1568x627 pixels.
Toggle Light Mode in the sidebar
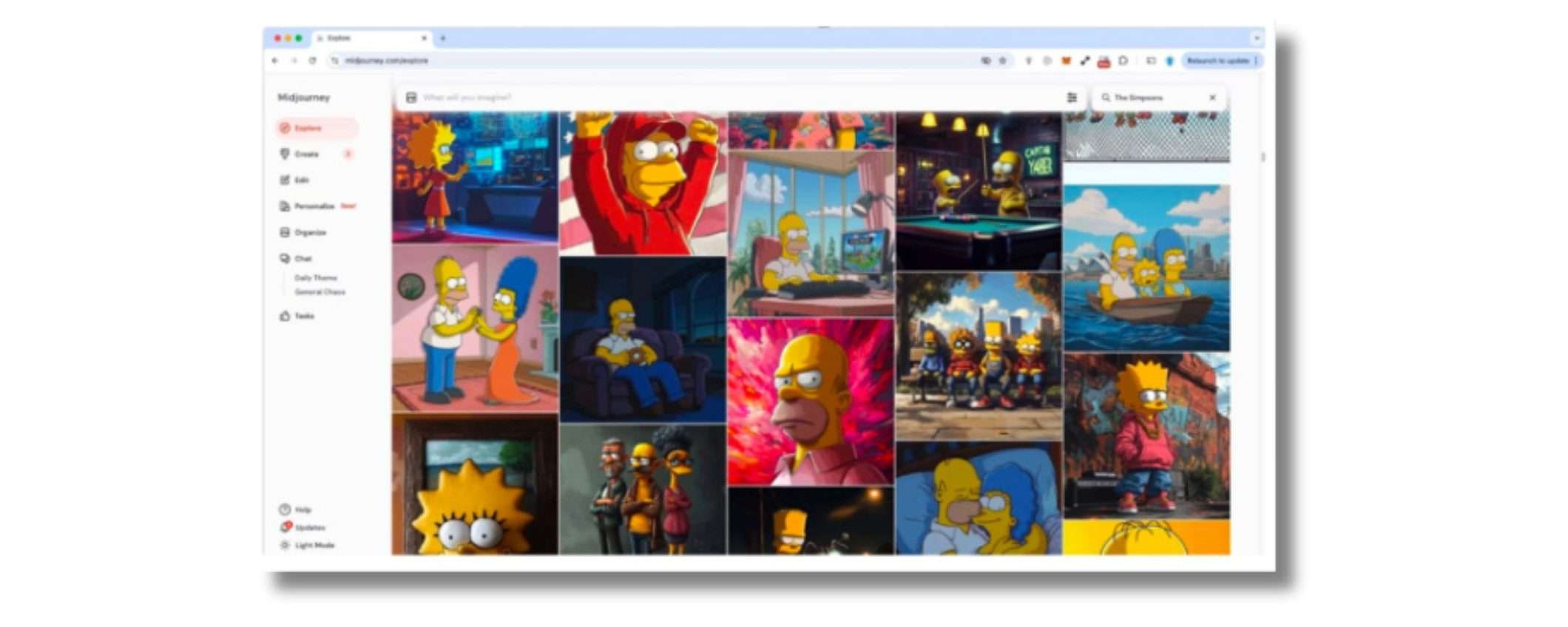pyautogui.click(x=314, y=546)
